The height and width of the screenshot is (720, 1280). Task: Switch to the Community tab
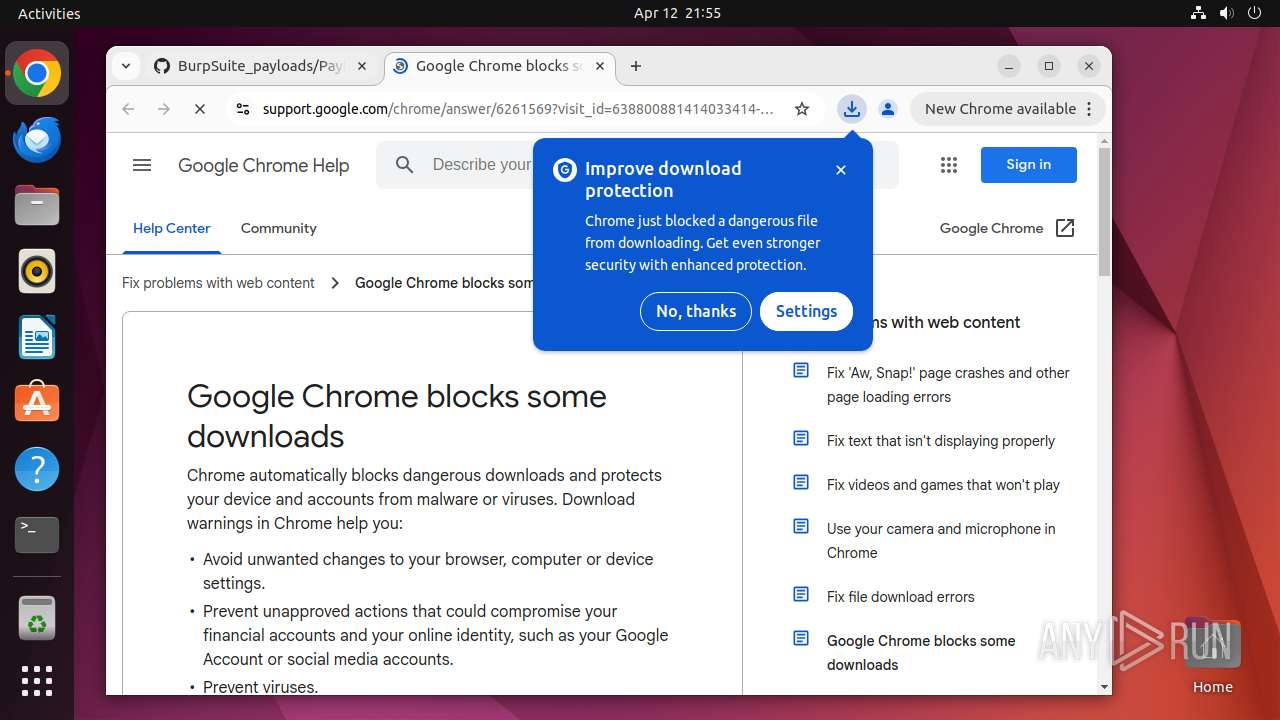point(278,228)
